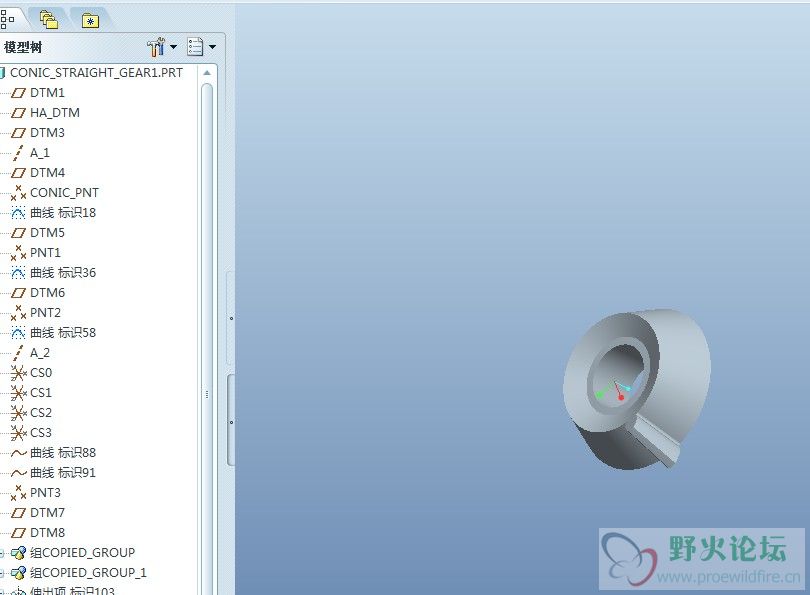810x595 pixels.
Task: Open the Favorites navigator tab
Action: pyautogui.click(x=90, y=21)
